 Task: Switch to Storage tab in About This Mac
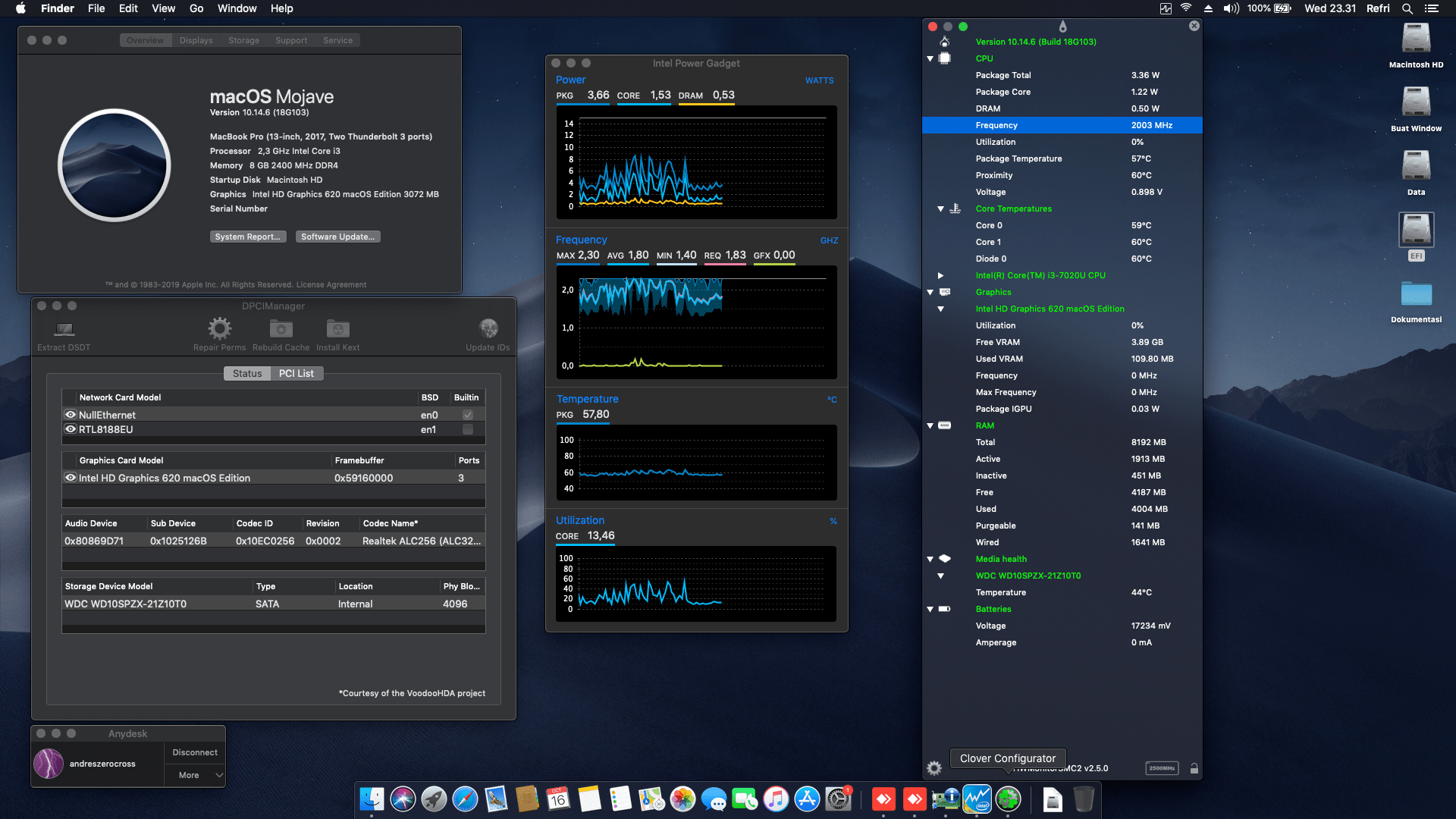pyautogui.click(x=243, y=40)
